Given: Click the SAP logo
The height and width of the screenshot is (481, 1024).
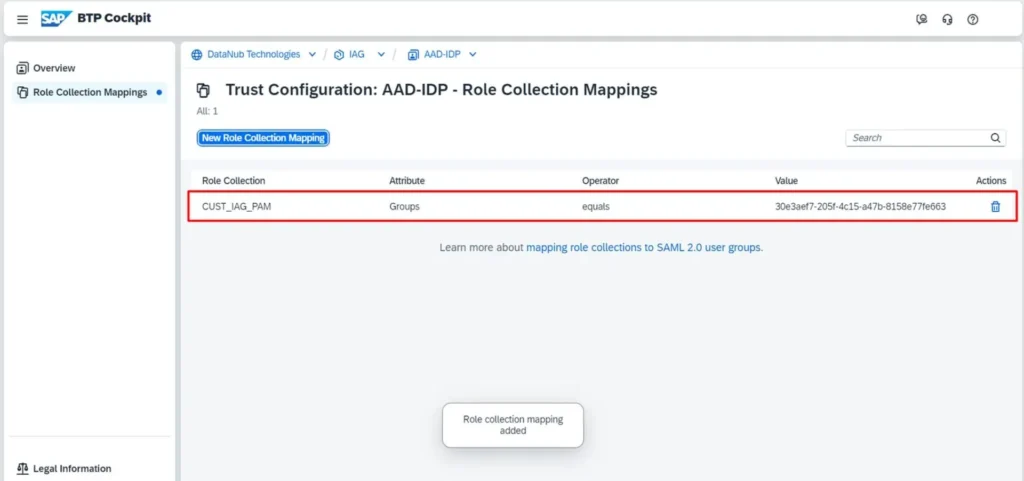Looking at the screenshot, I should [56, 18].
